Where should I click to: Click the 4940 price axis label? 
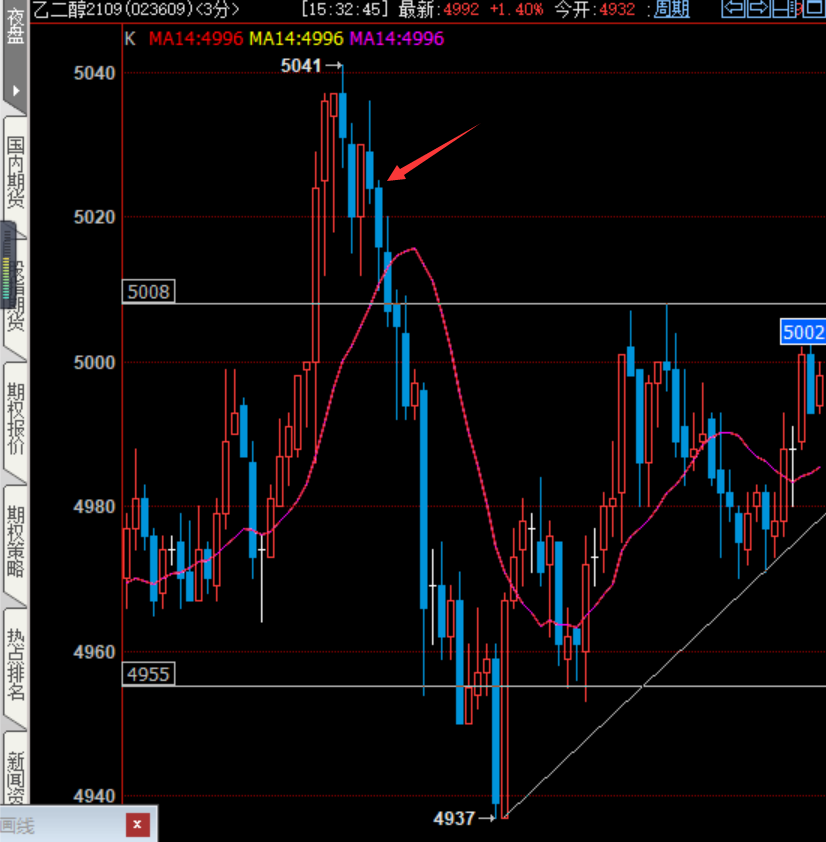[95, 796]
